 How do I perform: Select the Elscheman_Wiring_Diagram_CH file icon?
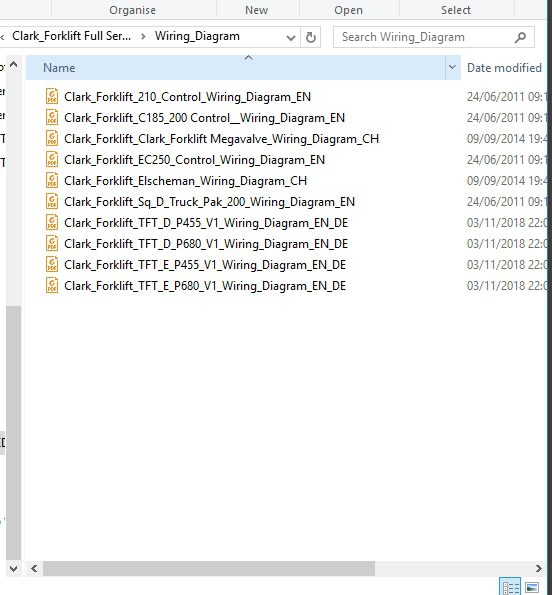click(52, 180)
